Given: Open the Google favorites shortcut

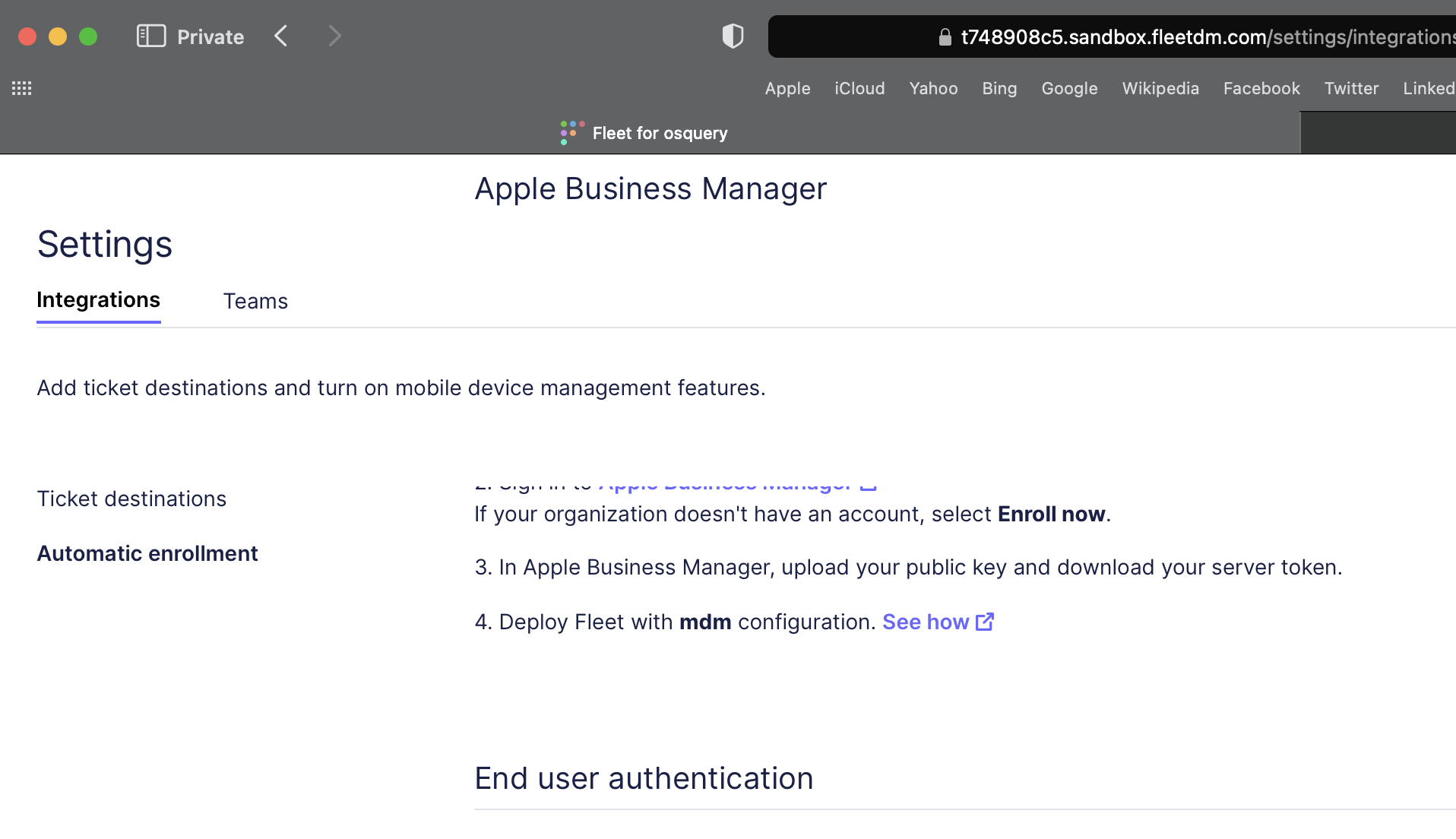Looking at the screenshot, I should 1068,88.
